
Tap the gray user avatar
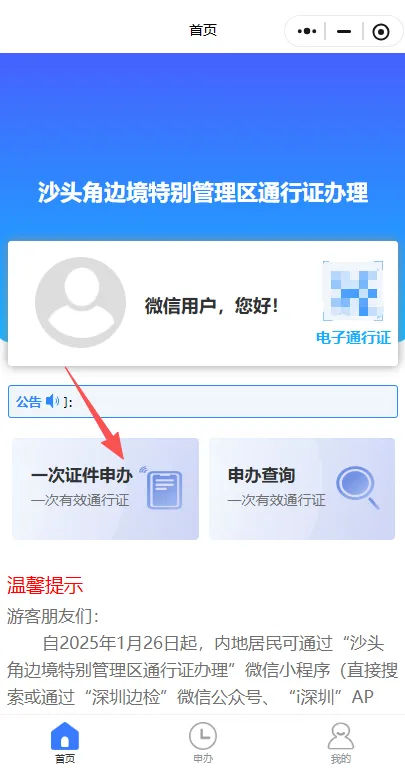[80, 303]
